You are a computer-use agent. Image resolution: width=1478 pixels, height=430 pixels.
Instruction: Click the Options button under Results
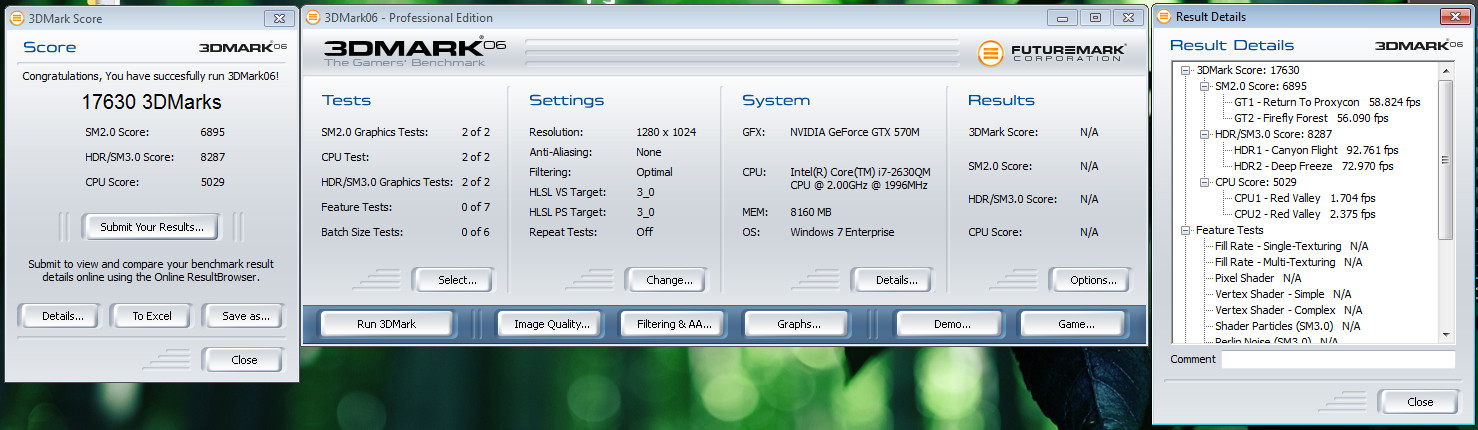[x=1092, y=280]
